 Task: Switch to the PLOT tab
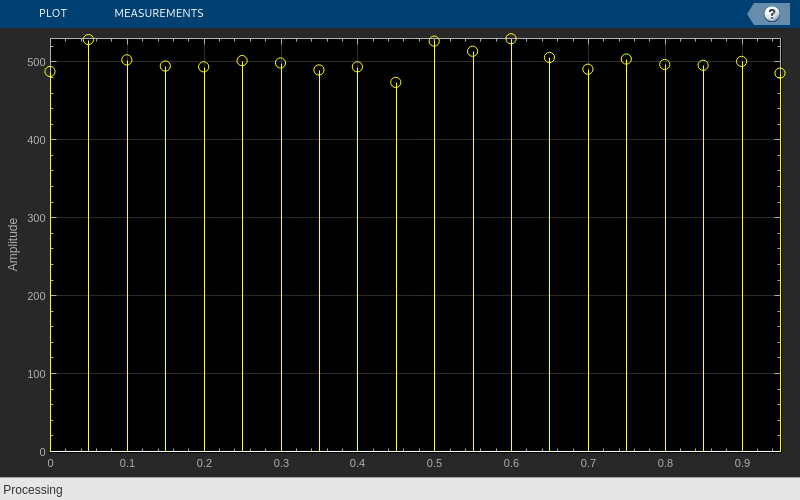53,13
